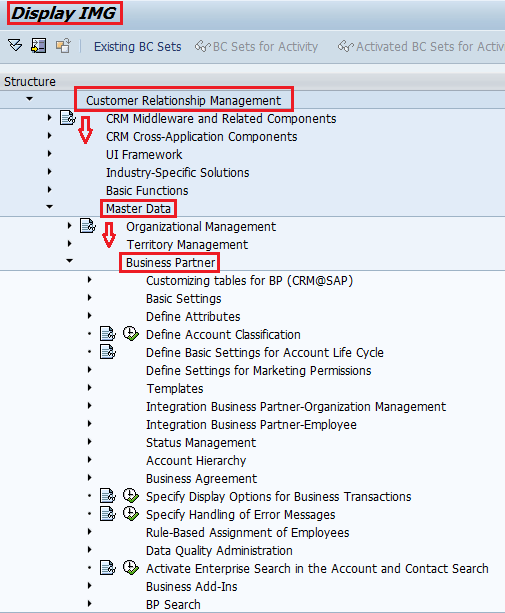This screenshot has width=505, height=613.
Task: Click BC Sets for Activity button
Action: click(257, 47)
